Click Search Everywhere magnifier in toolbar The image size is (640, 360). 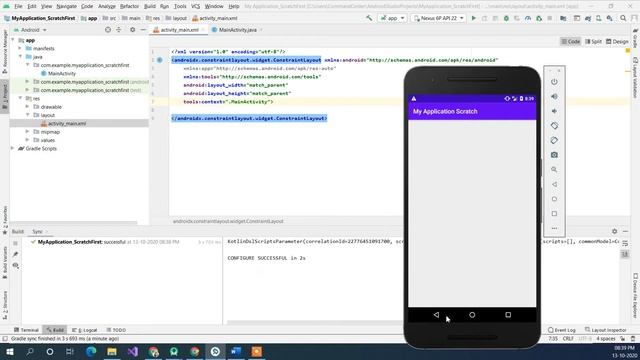(623, 18)
